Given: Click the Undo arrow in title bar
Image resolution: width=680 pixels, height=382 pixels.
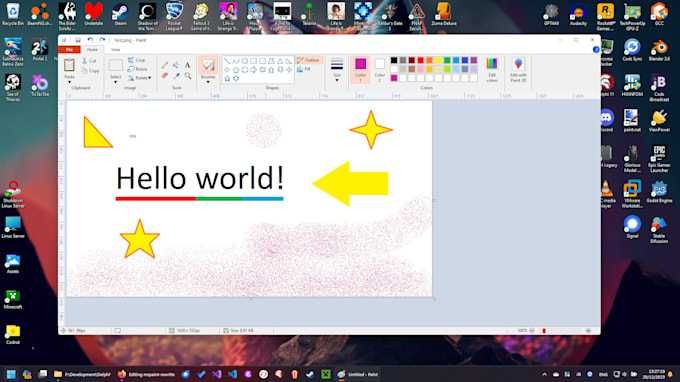Looking at the screenshot, I should tap(90, 40).
